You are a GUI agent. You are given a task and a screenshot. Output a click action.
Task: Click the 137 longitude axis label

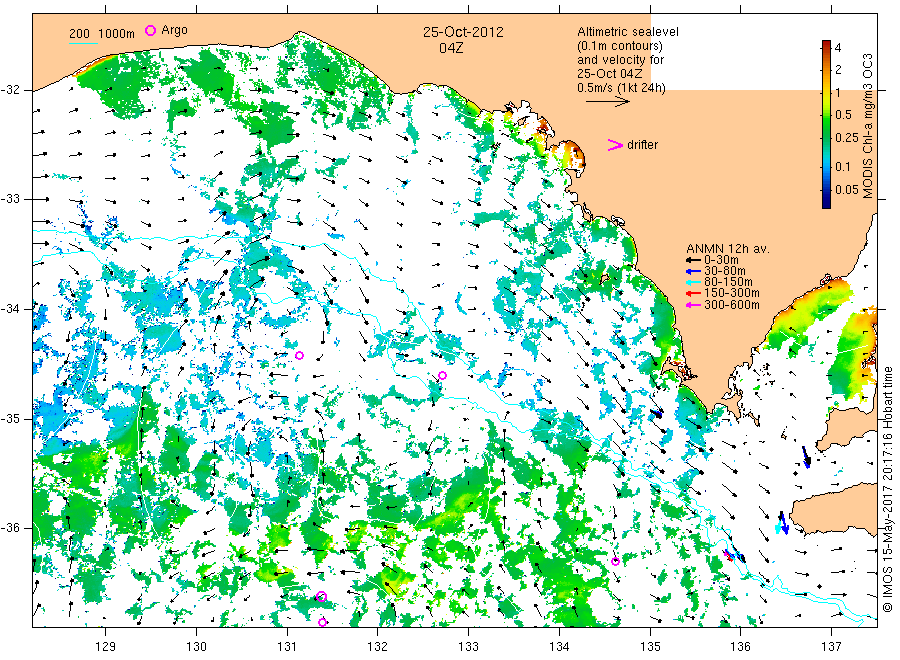(831, 646)
